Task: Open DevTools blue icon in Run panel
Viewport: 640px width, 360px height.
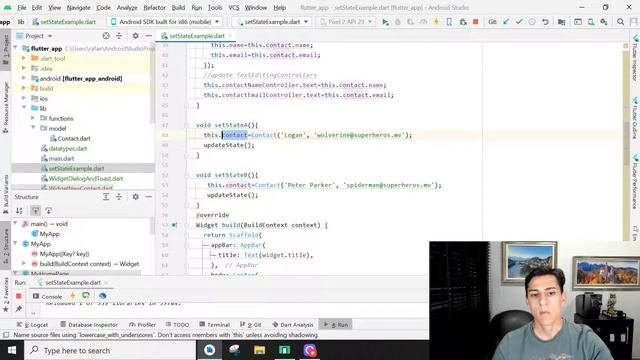Action: tap(102, 296)
